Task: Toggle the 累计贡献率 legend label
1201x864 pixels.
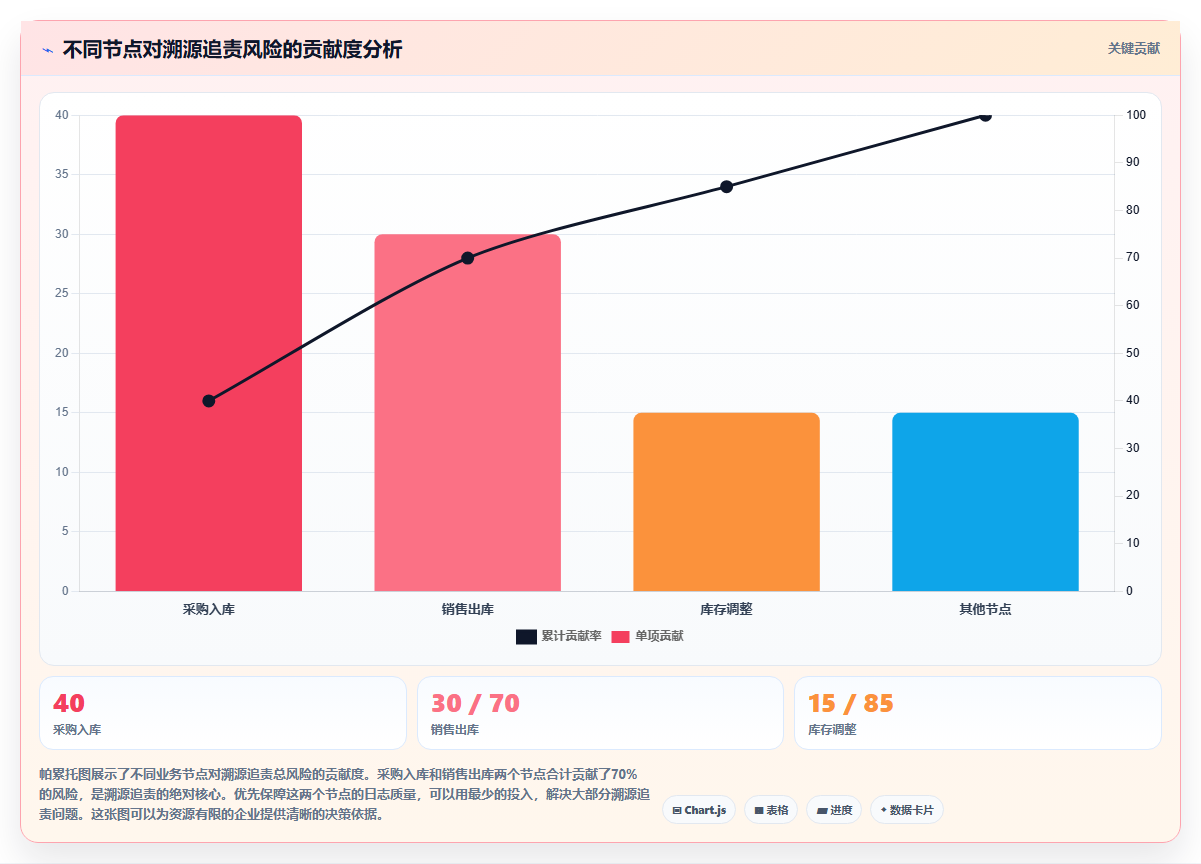Action: point(571,637)
